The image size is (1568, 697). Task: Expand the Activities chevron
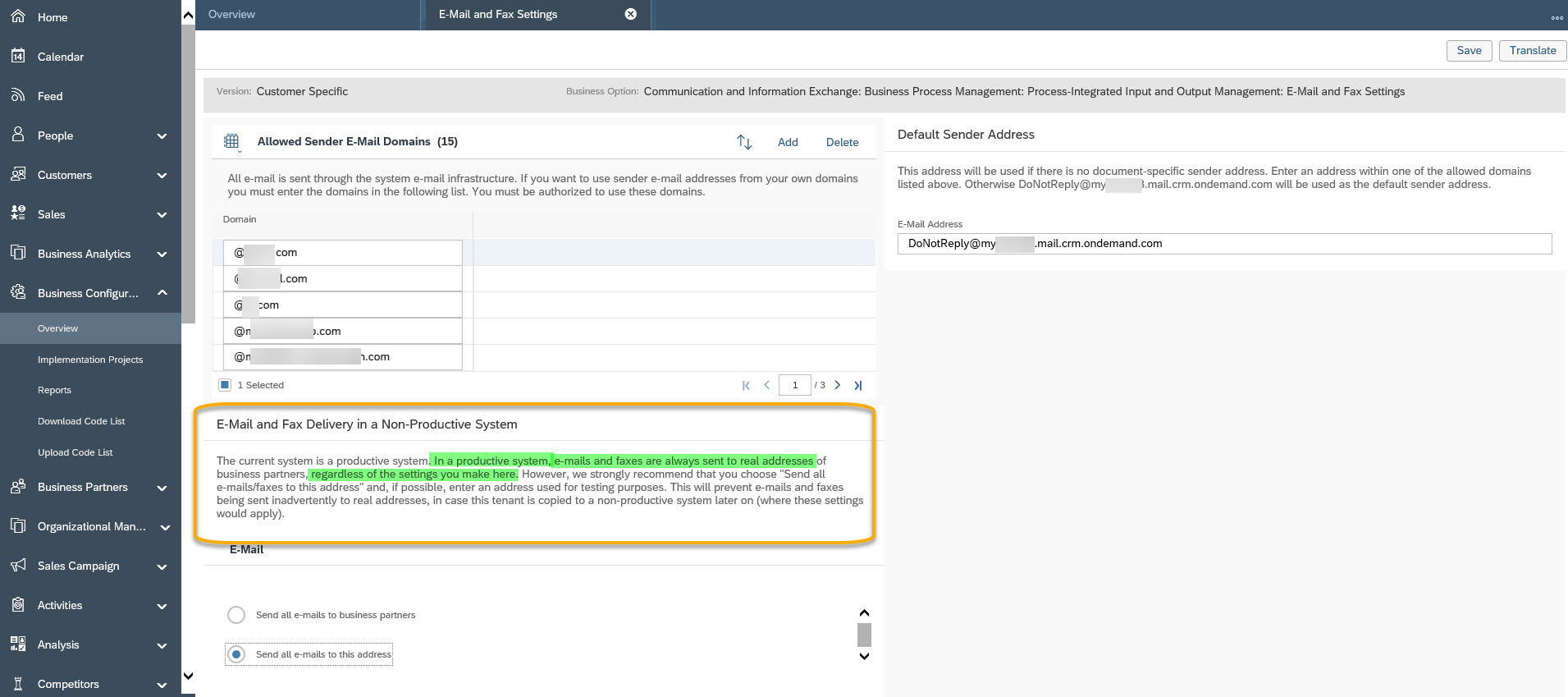[162, 606]
